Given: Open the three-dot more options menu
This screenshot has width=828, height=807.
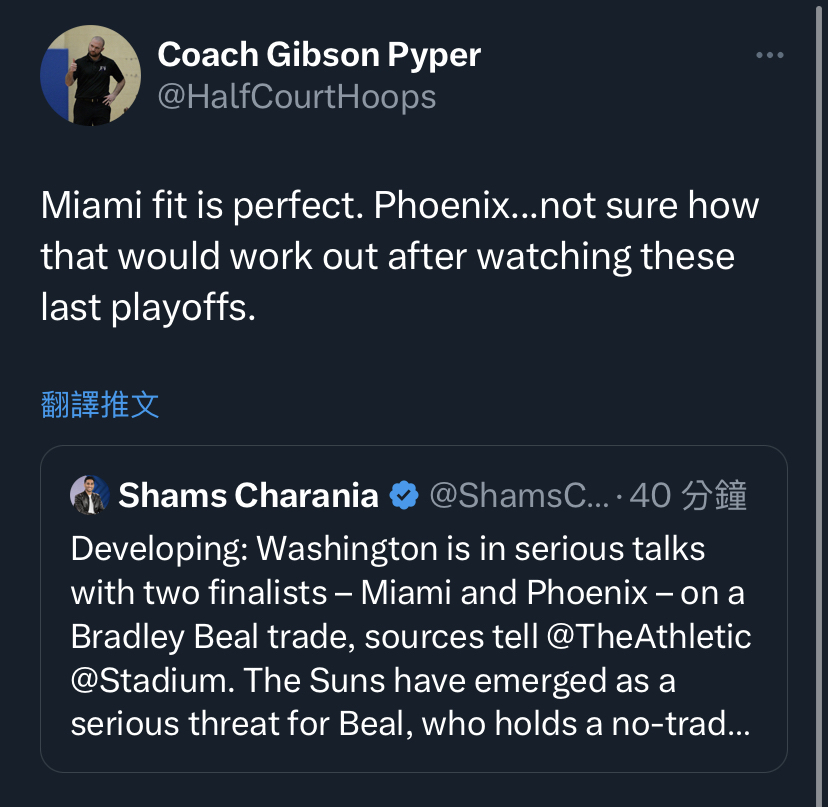Looking at the screenshot, I should point(769,55).
